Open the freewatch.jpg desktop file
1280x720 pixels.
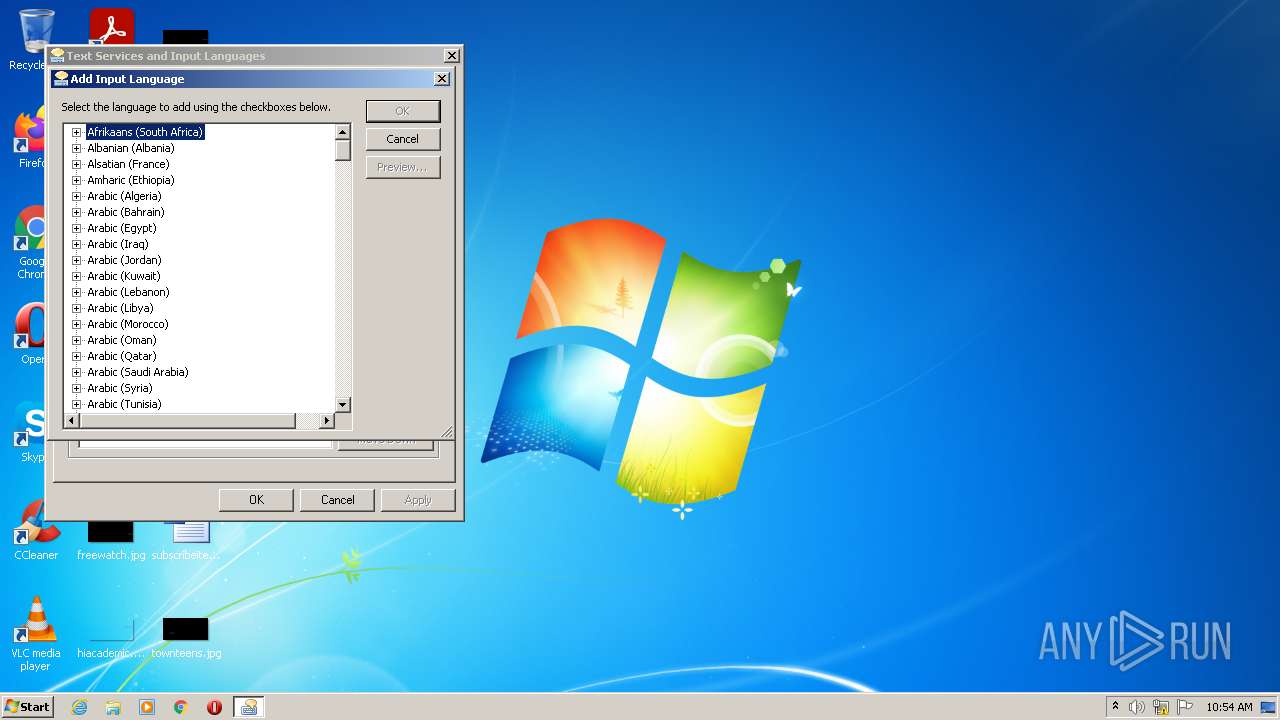pos(111,538)
